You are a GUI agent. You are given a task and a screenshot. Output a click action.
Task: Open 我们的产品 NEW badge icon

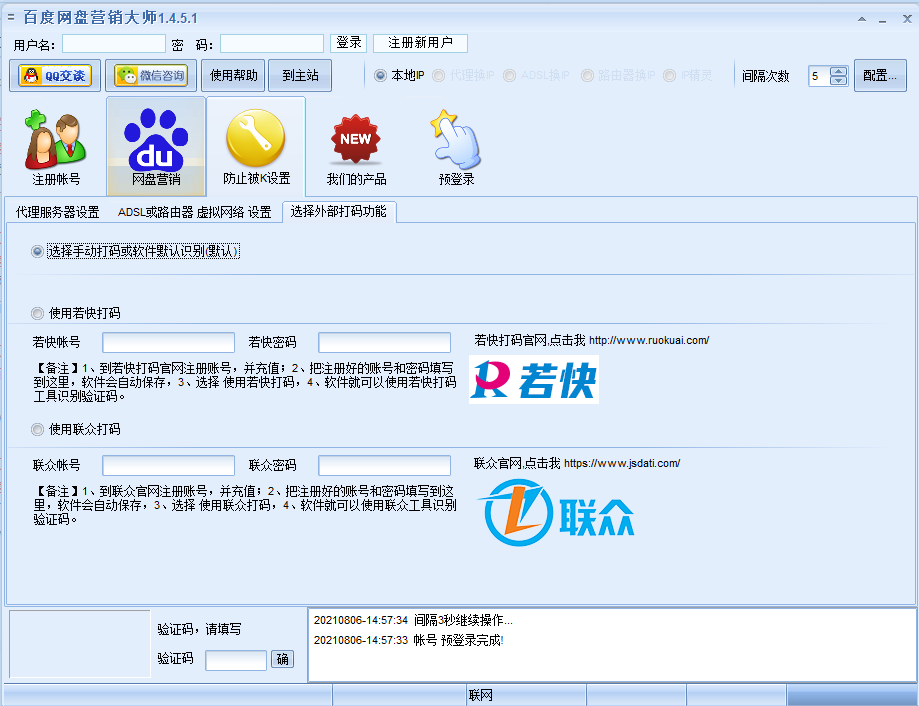(x=356, y=147)
